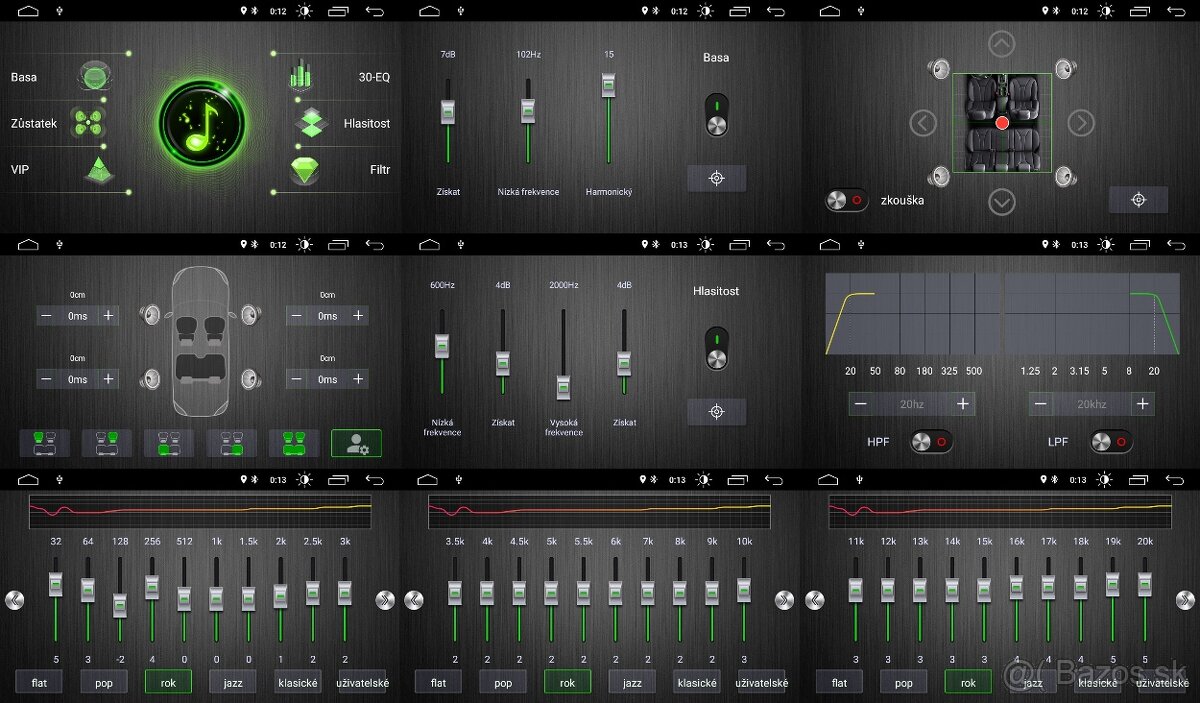The height and width of the screenshot is (703, 1200).
Task: Click the down chevron below the car seats
Action: (x=1001, y=202)
